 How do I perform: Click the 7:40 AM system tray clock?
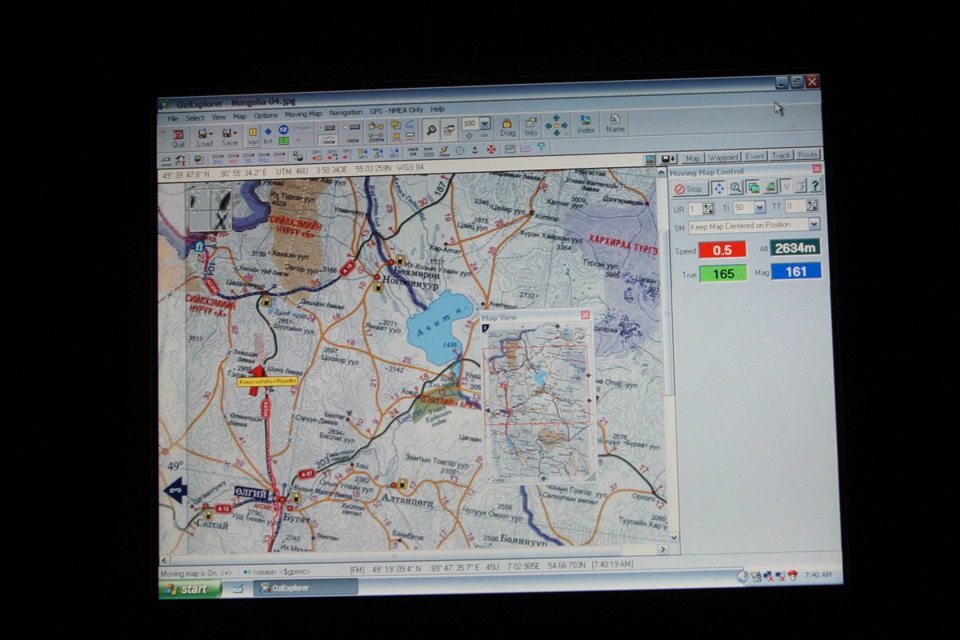pos(818,574)
